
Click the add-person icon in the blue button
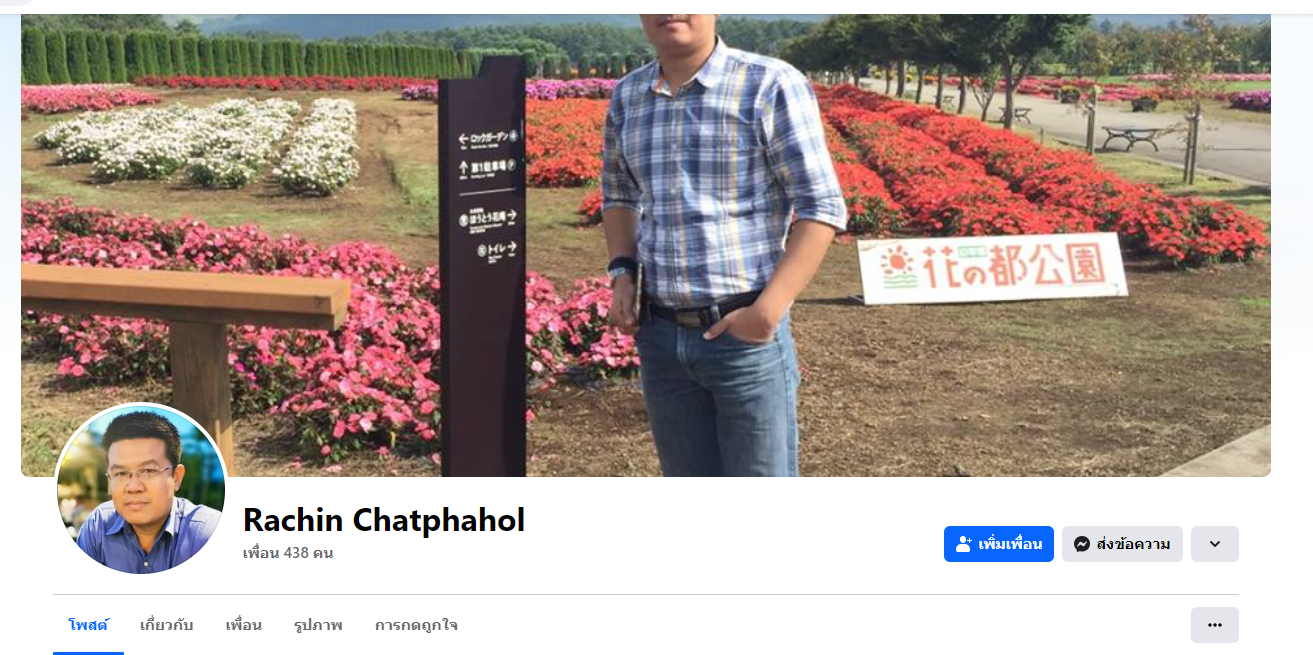tap(964, 544)
